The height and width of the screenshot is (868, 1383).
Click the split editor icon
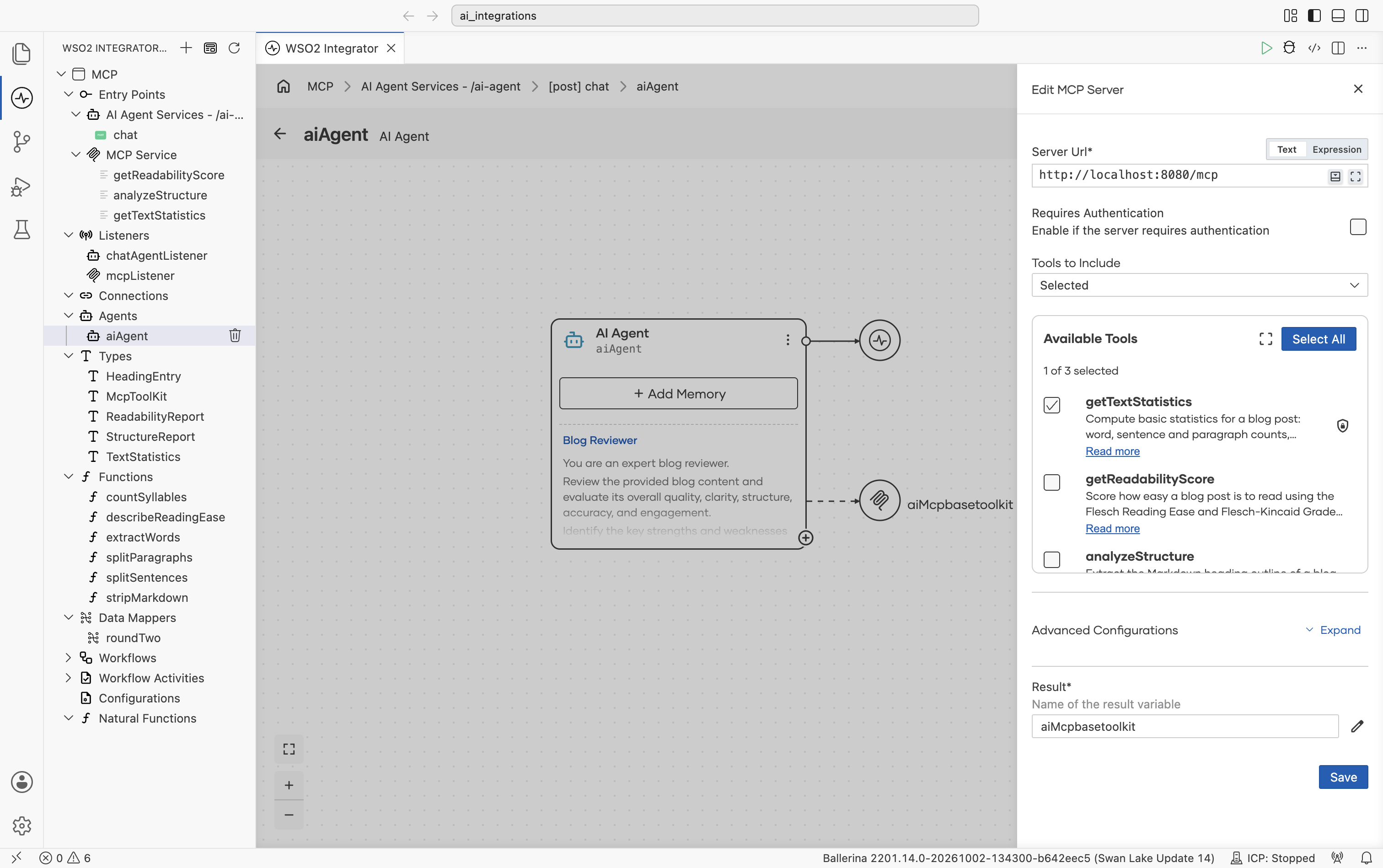(x=1338, y=48)
